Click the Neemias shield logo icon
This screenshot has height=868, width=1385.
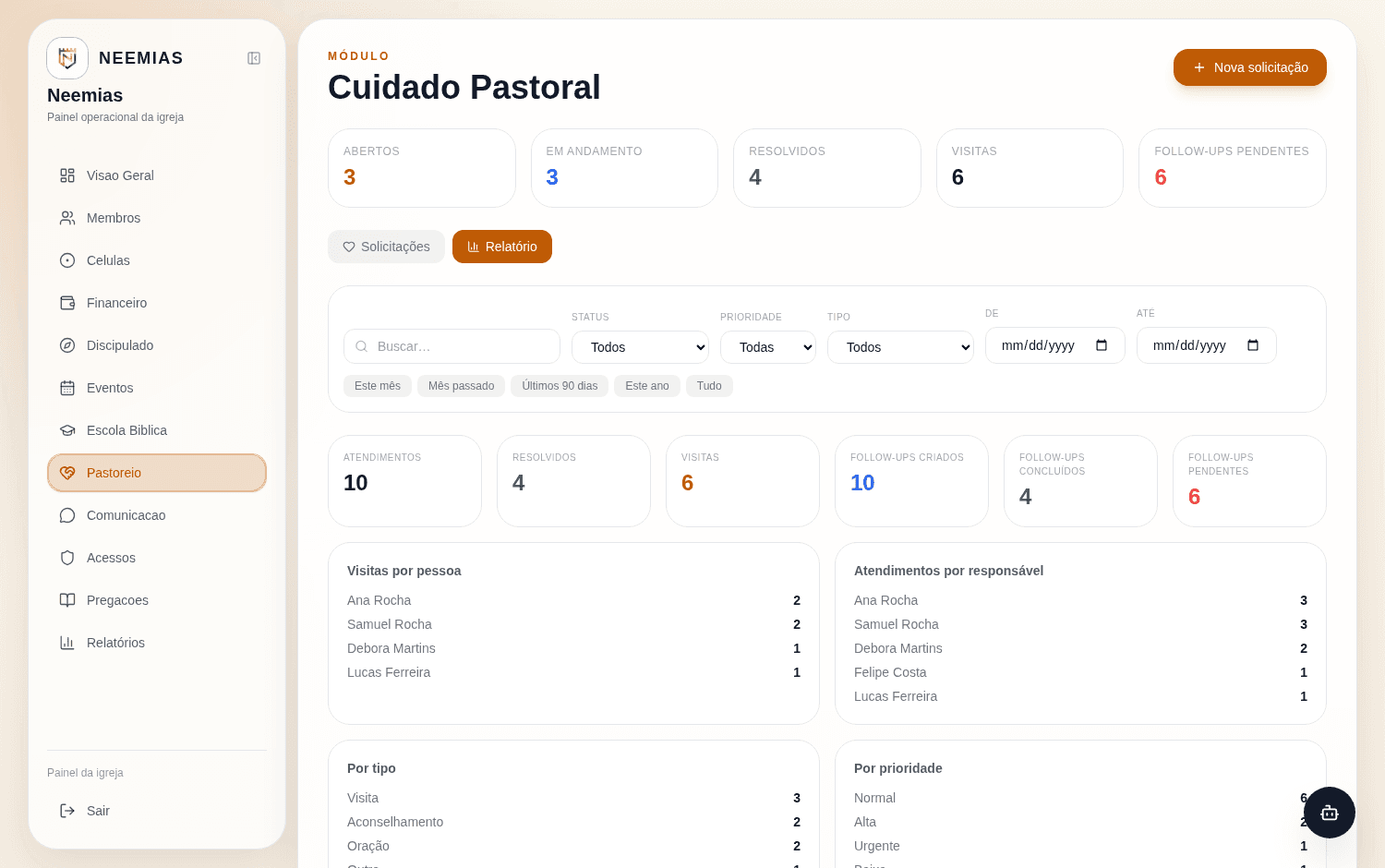click(x=67, y=58)
